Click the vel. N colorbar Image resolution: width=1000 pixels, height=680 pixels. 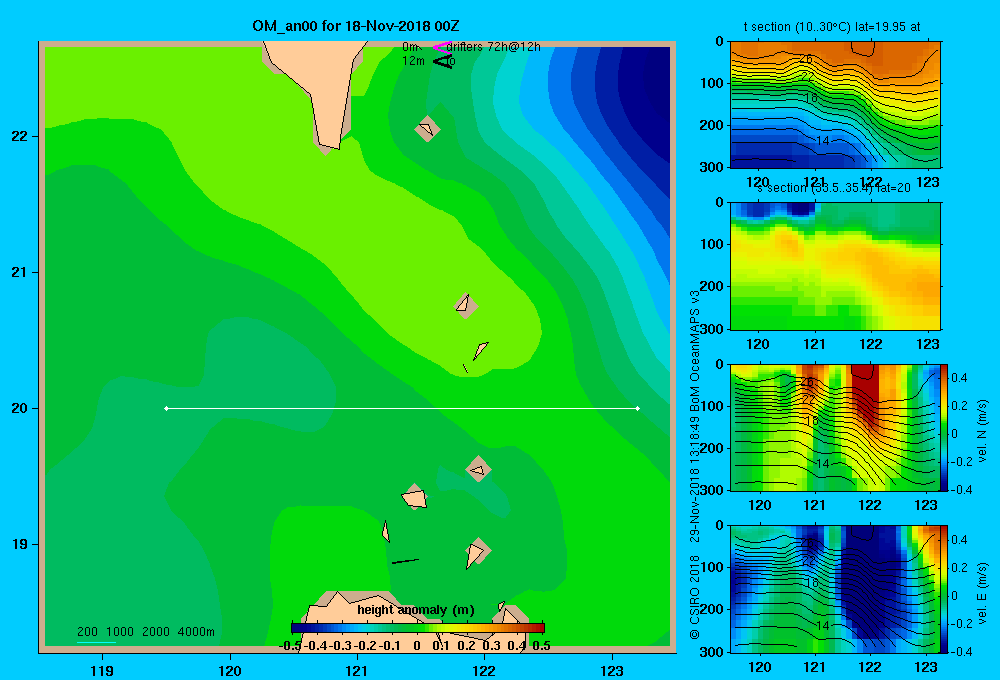pyautogui.click(x=944, y=427)
